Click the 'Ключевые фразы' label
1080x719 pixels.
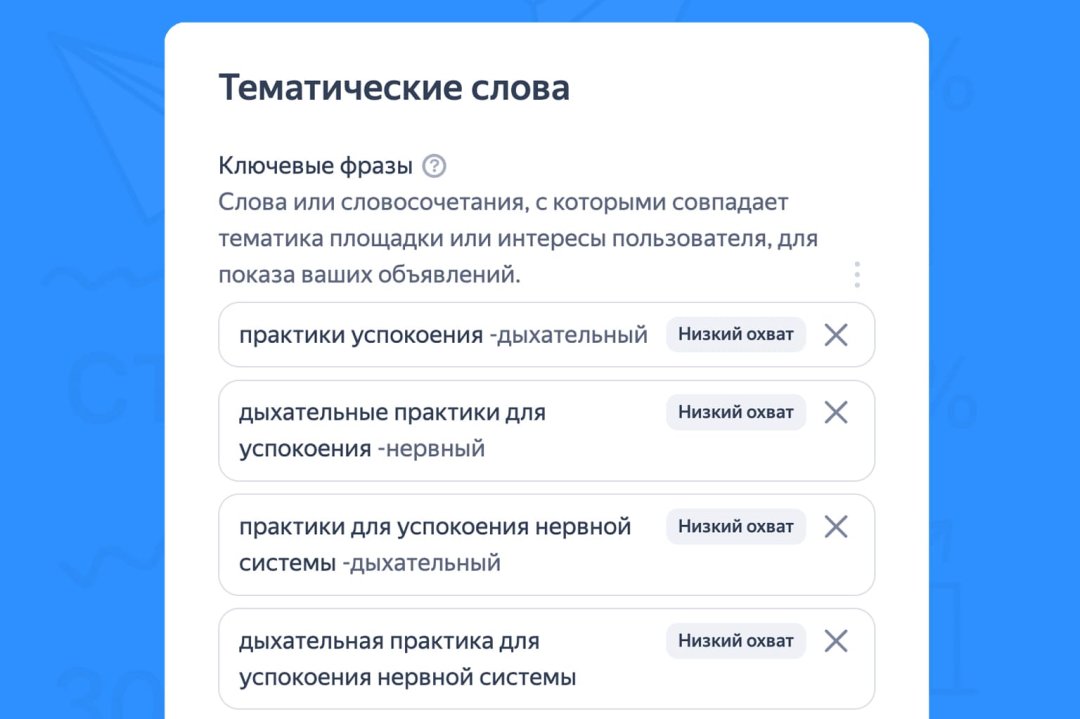coord(315,166)
